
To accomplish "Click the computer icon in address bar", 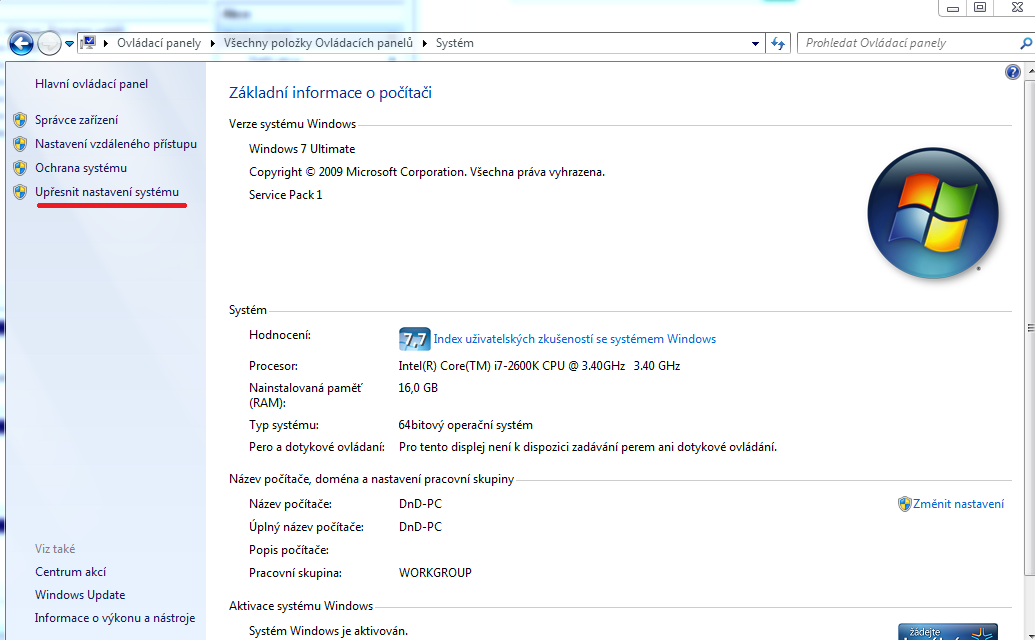I will click(x=88, y=43).
